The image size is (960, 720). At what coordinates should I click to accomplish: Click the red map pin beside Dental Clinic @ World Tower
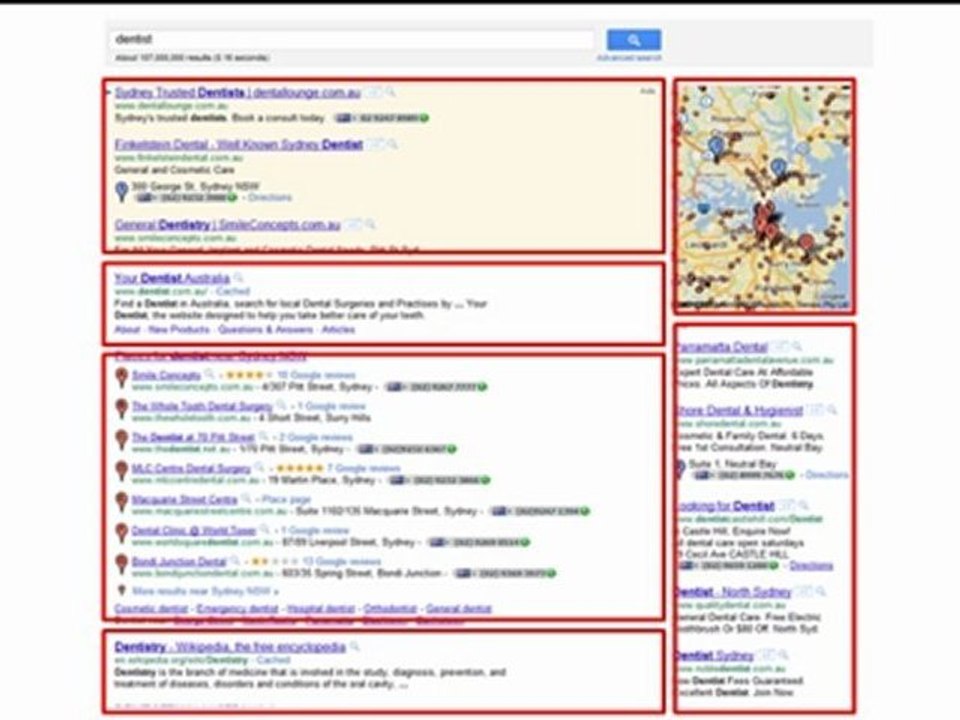[122, 533]
